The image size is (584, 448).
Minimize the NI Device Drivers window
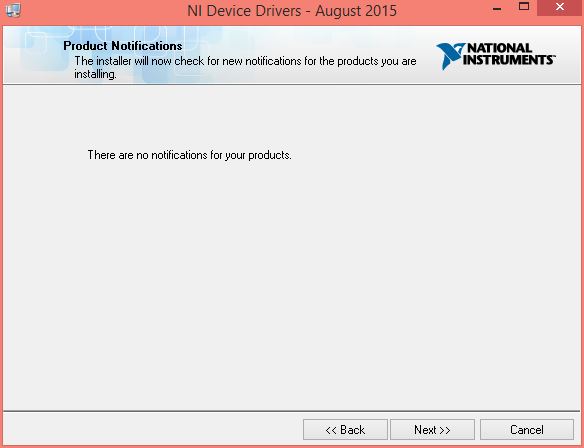pos(497,9)
